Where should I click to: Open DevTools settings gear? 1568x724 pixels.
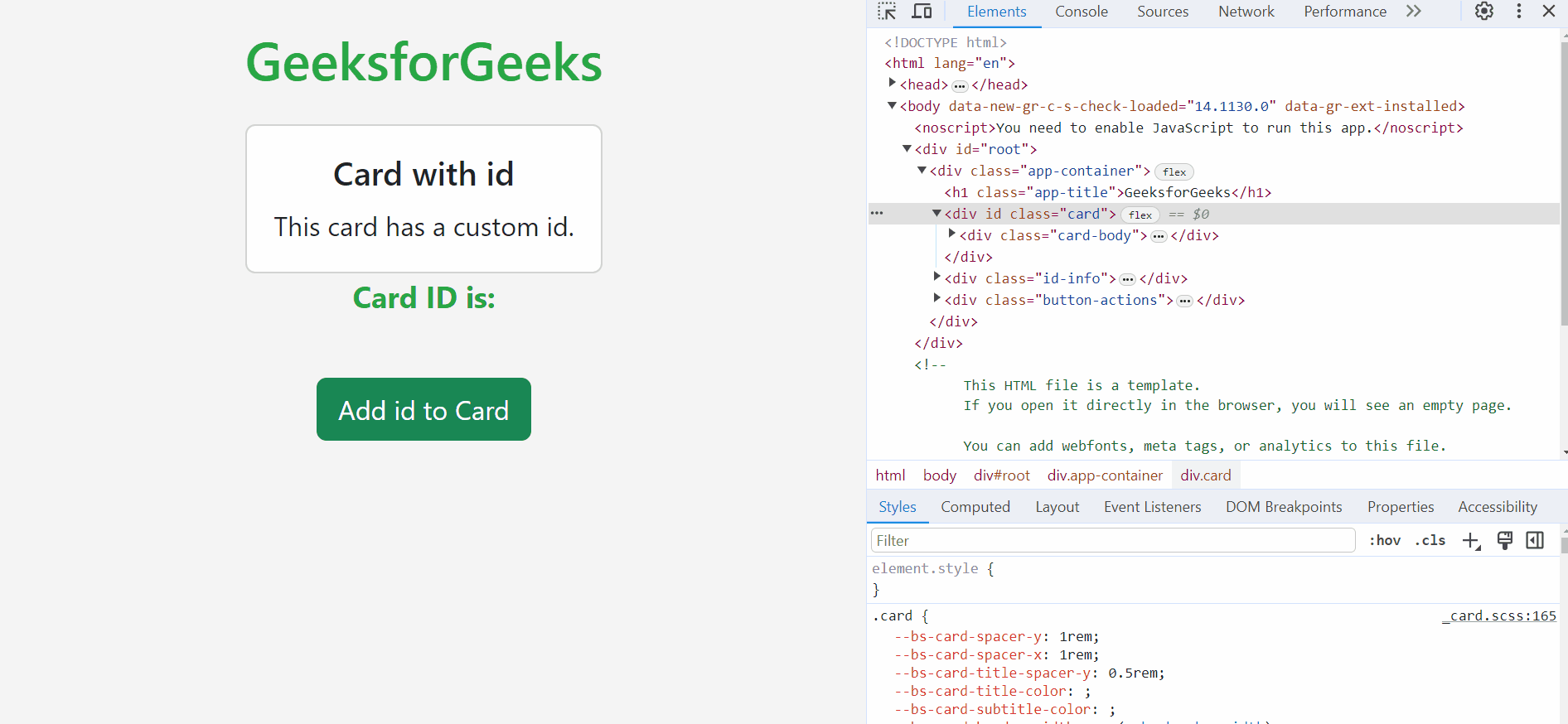(x=1483, y=12)
